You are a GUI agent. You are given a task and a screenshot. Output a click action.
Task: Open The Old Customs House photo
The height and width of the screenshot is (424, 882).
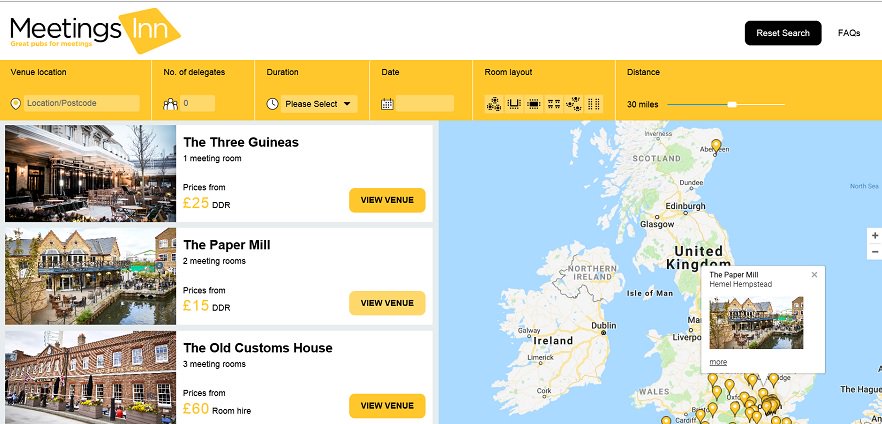tap(91, 377)
